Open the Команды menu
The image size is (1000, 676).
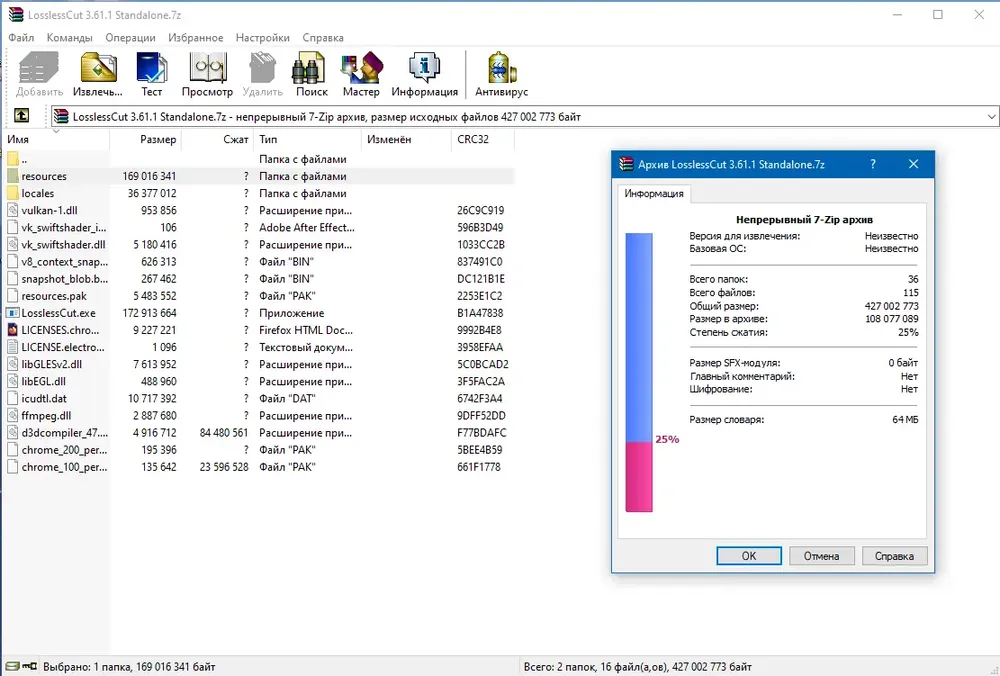[x=70, y=38]
